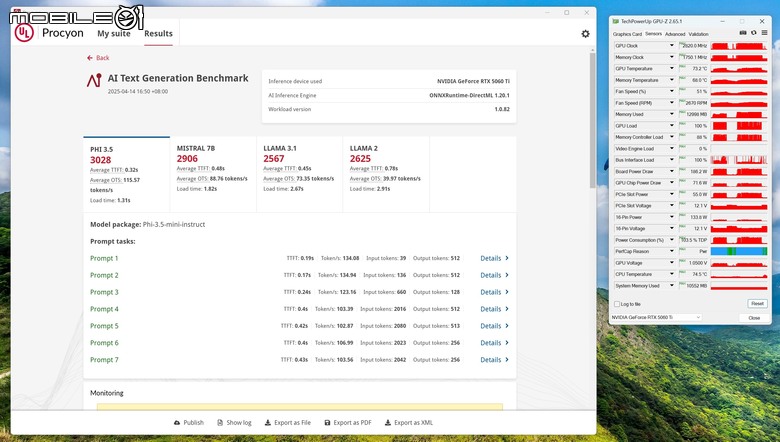
Task: Click the Bus Interface Load sensor graph
Action: click(739, 160)
